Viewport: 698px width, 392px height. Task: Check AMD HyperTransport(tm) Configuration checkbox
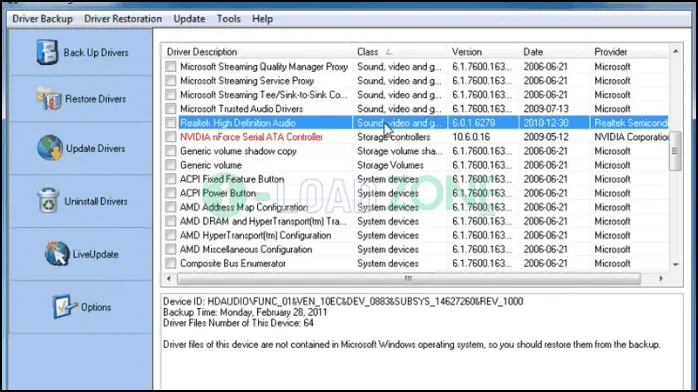coord(170,235)
